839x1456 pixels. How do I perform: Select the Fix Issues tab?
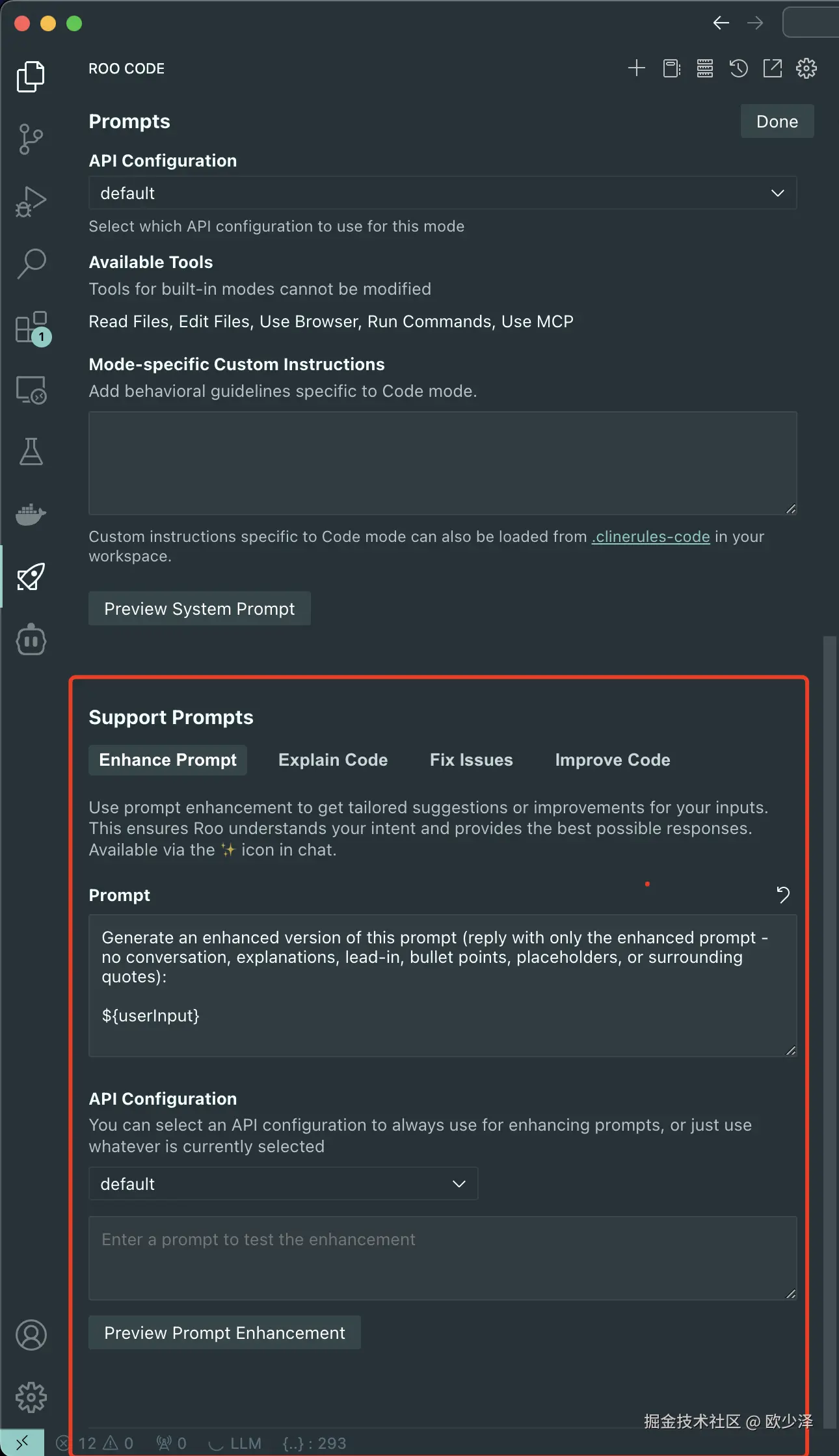[471, 760]
